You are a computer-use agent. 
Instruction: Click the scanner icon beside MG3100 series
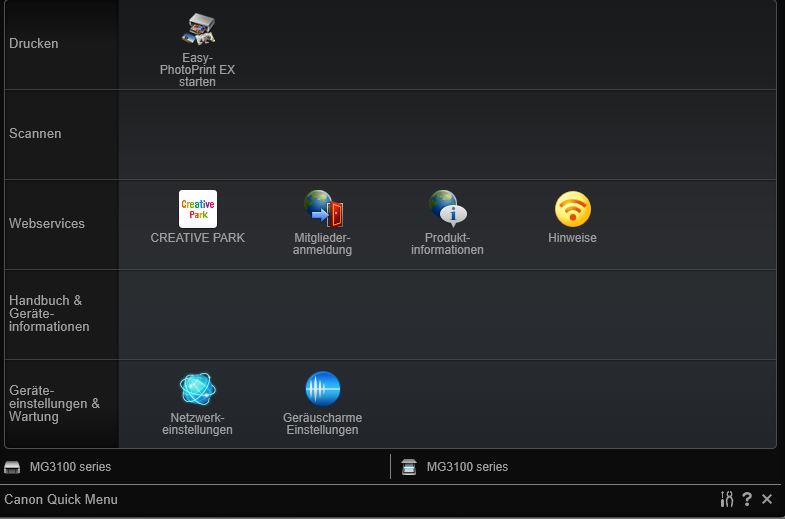(x=409, y=467)
